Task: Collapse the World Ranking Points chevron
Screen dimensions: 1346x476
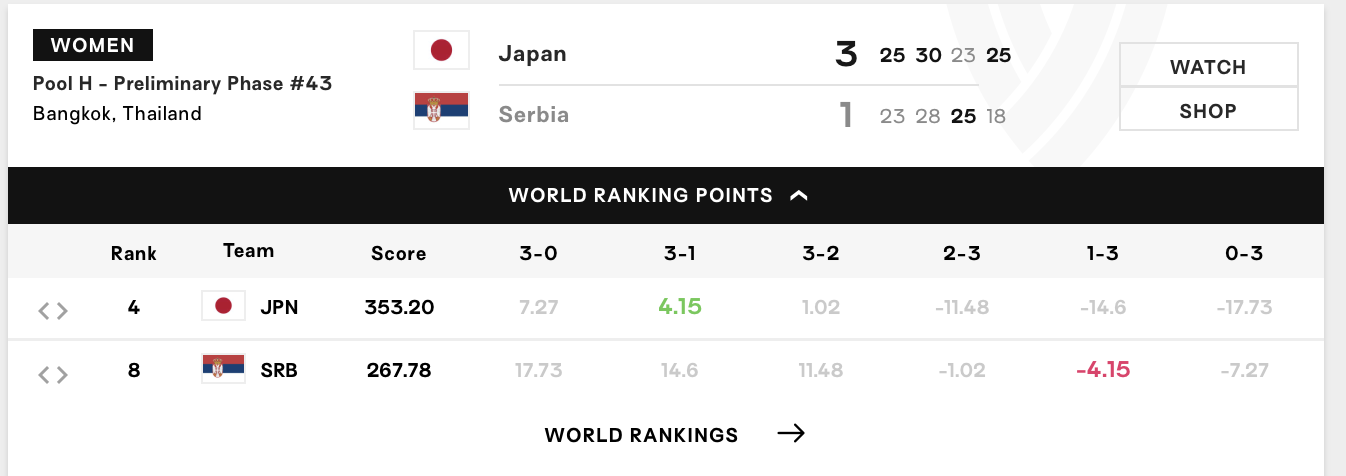Action: pyautogui.click(x=798, y=196)
